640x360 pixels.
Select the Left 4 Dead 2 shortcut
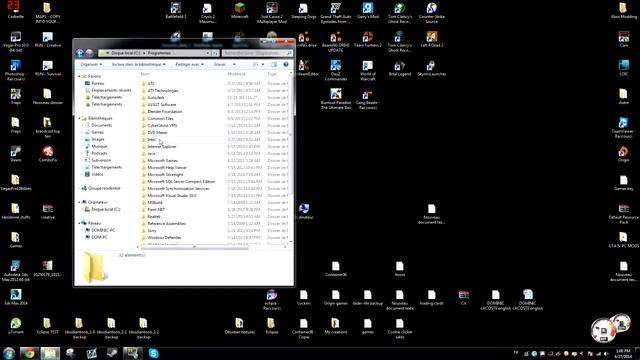click(x=432, y=39)
